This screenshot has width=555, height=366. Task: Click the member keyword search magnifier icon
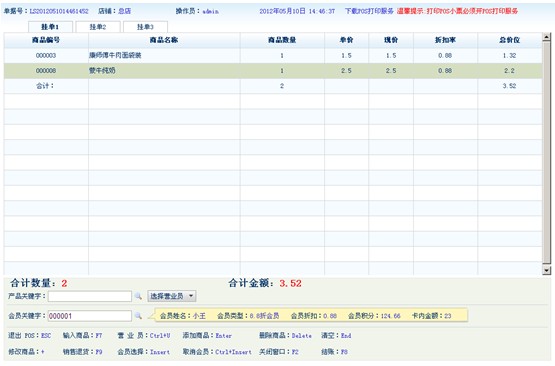tap(138, 316)
